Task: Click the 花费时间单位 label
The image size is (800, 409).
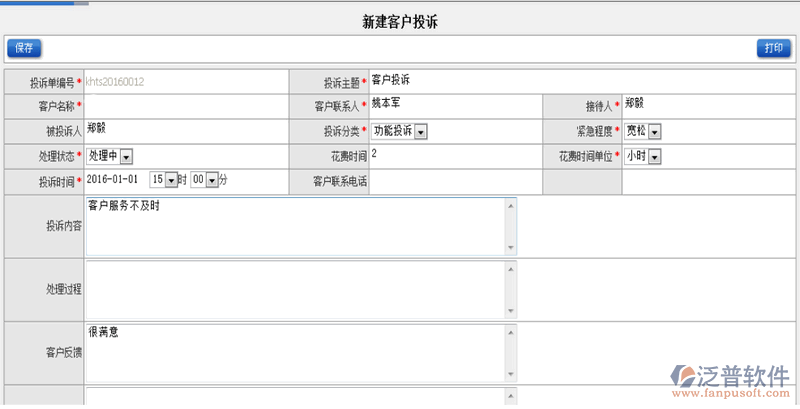Action: (586, 156)
